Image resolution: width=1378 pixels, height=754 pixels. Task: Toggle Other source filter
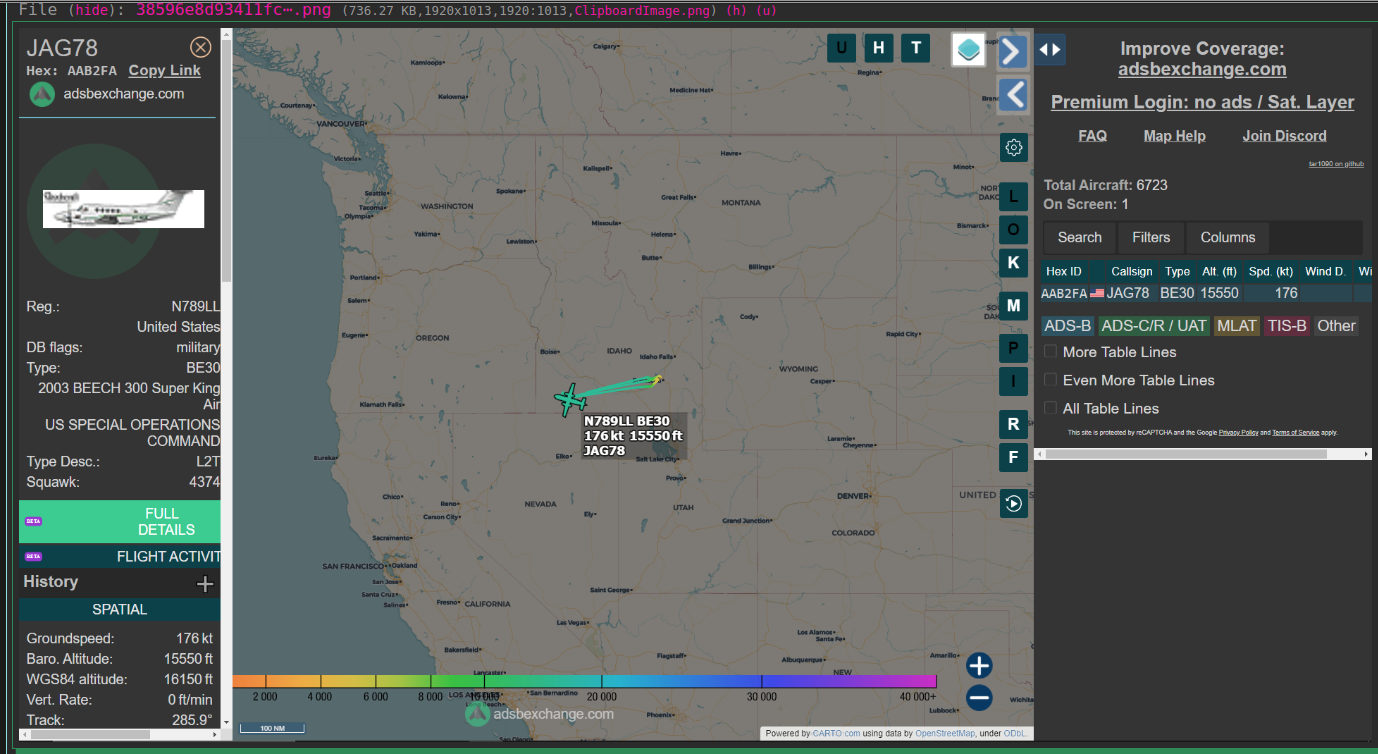(x=1336, y=326)
